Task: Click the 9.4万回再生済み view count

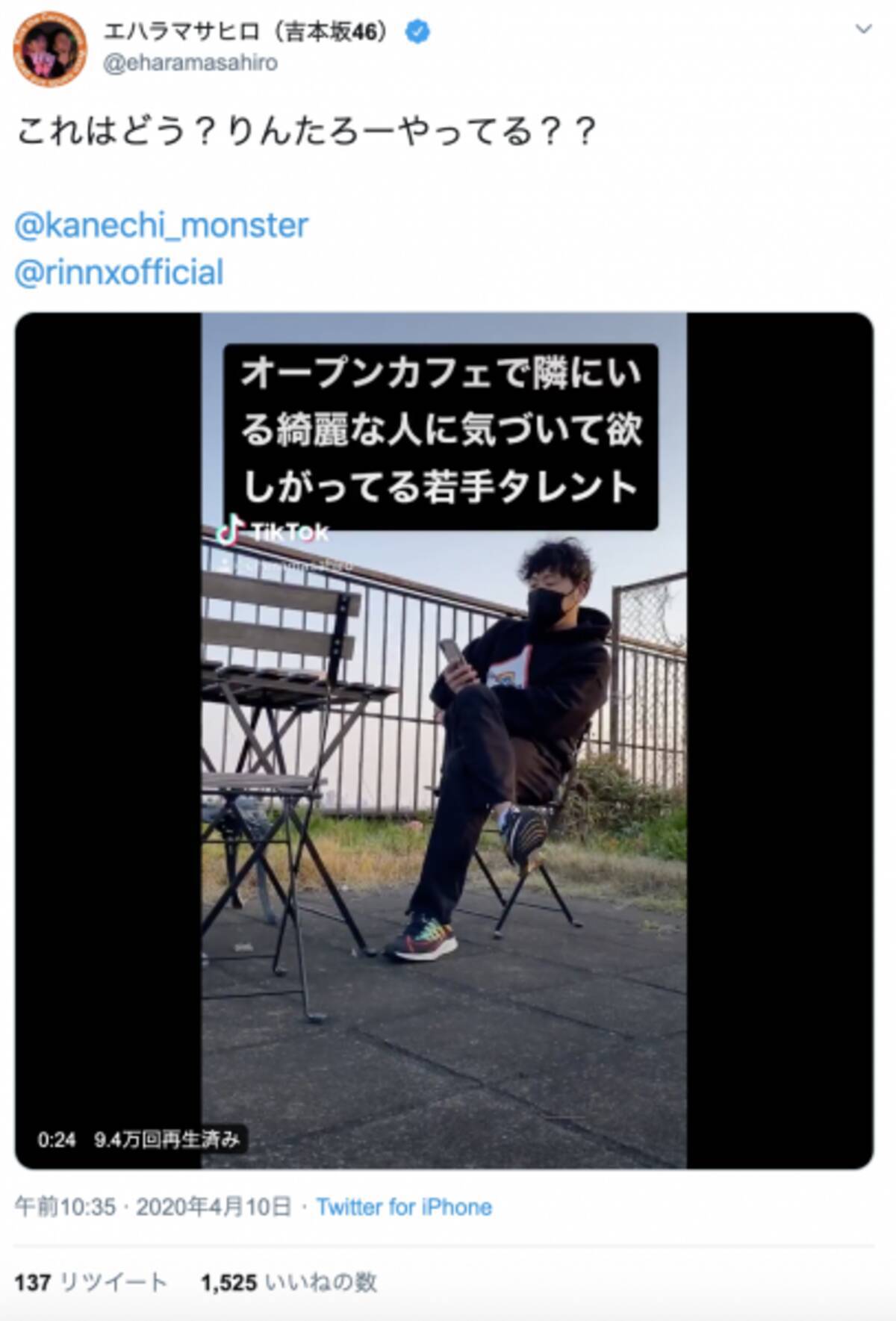Action: coord(167,1140)
